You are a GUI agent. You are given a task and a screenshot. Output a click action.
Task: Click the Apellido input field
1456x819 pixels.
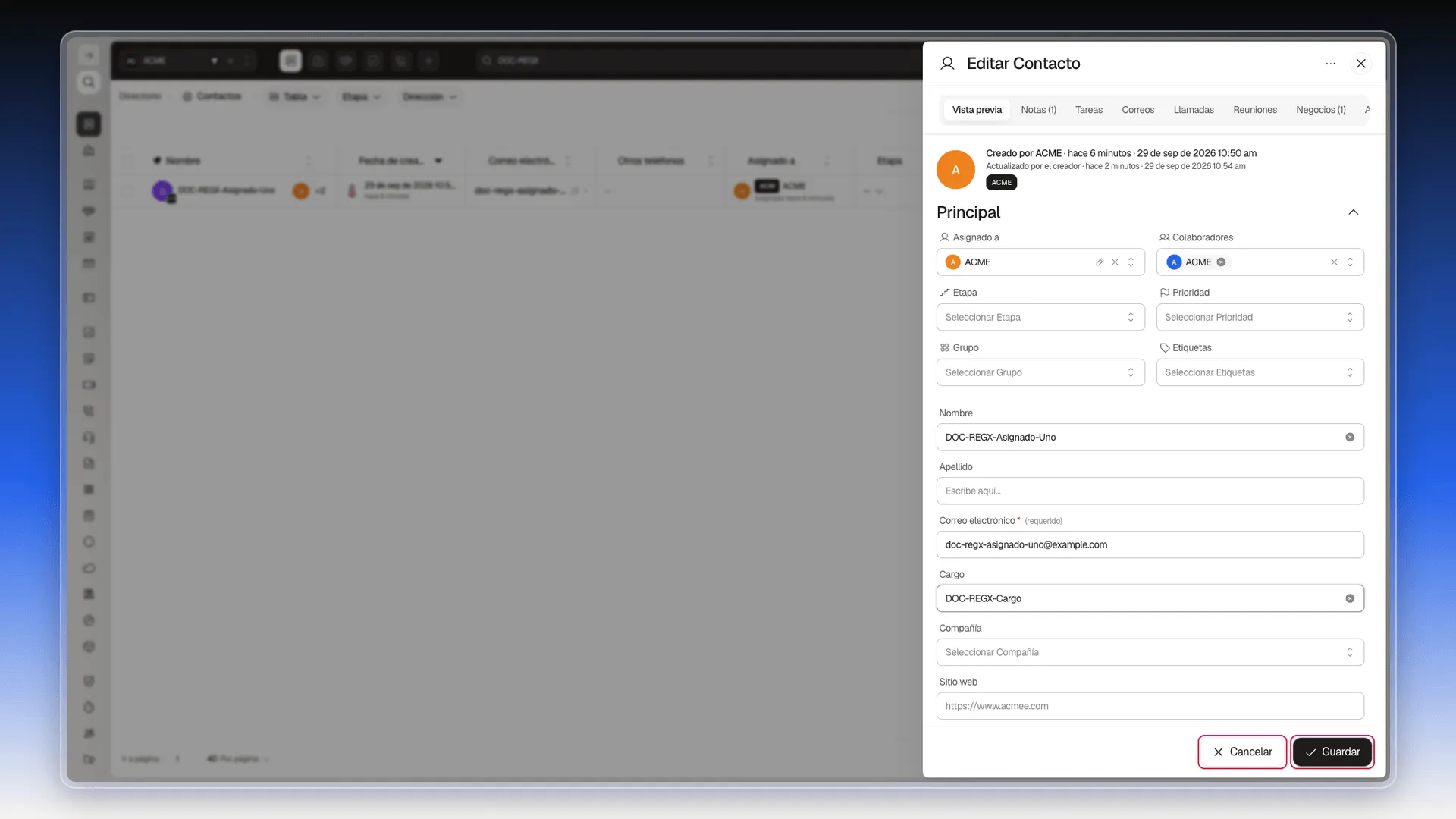(x=1150, y=491)
